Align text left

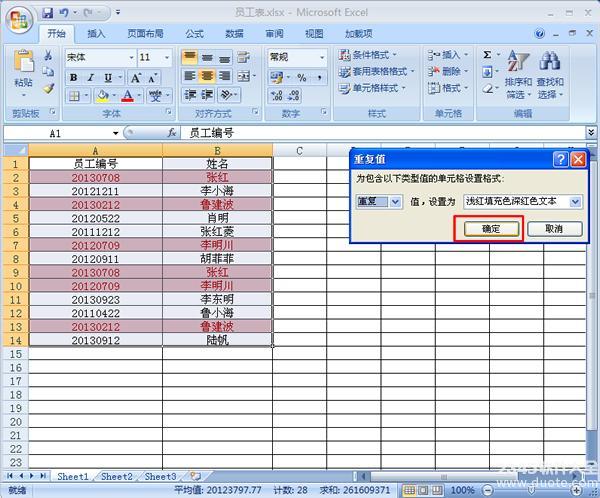[190, 76]
